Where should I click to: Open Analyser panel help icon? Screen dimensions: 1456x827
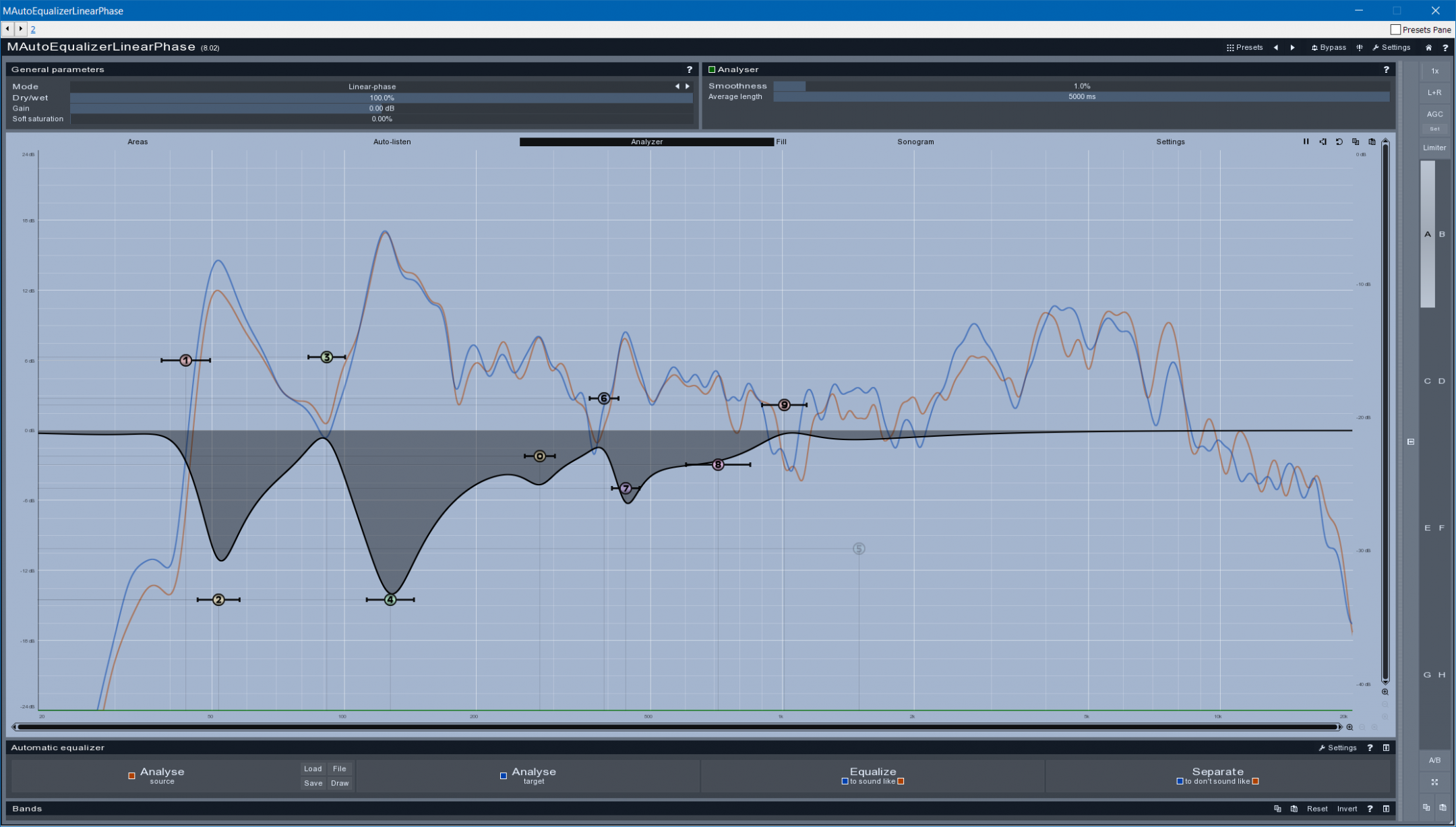point(1386,69)
